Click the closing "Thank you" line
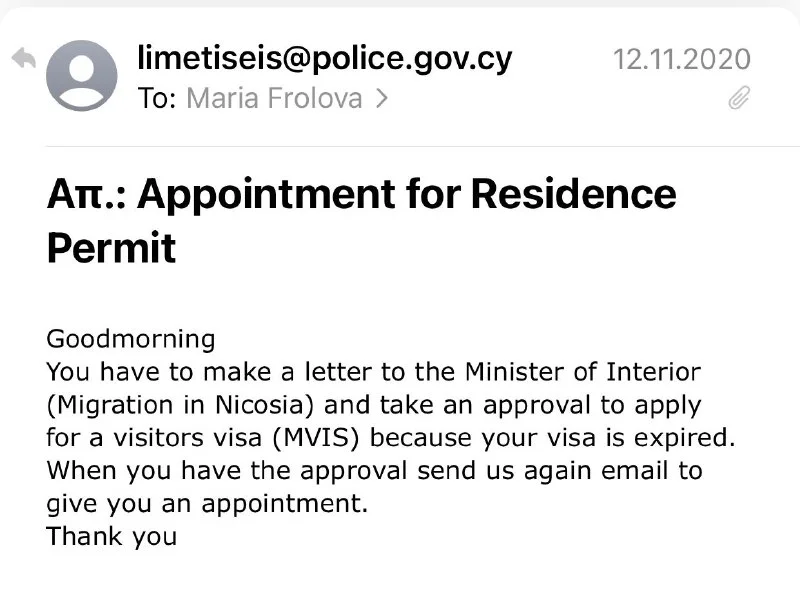Viewport: 800px width, 603px height. click(111, 536)
